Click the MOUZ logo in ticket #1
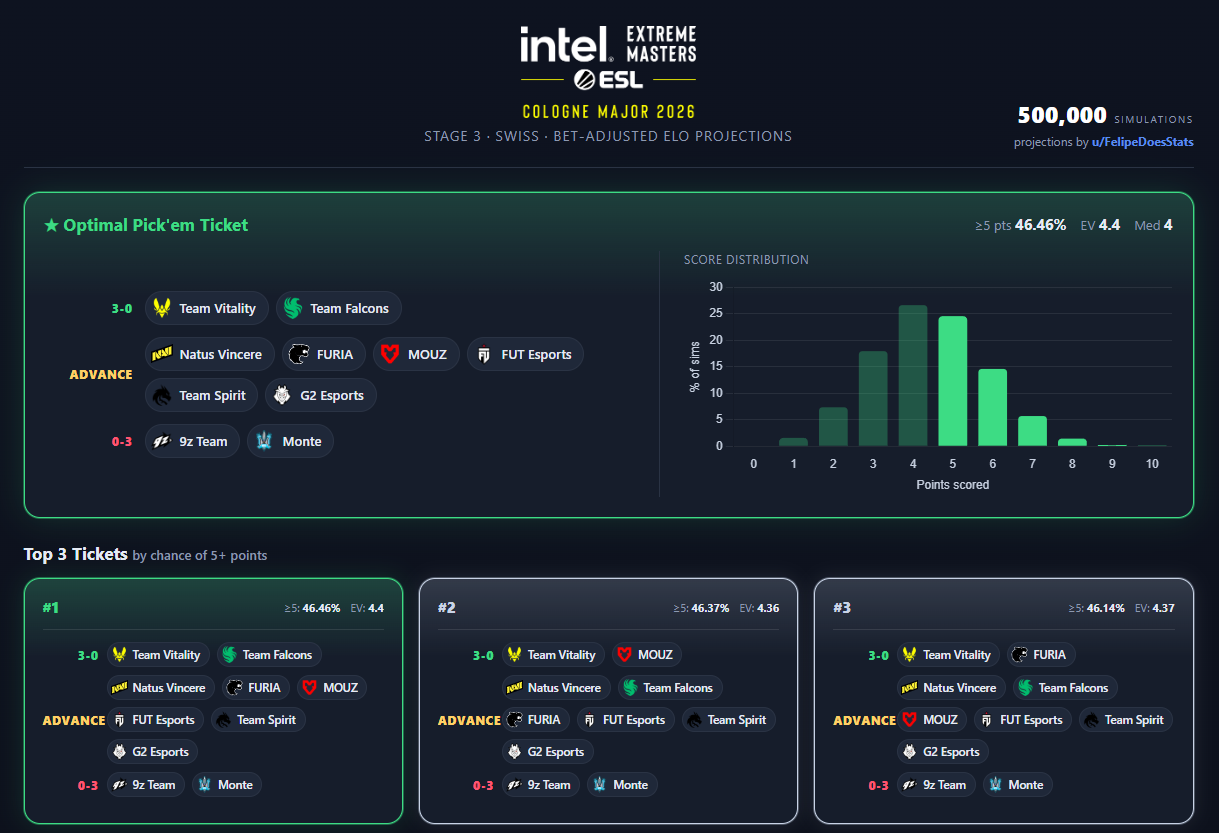 coord(310,688)
